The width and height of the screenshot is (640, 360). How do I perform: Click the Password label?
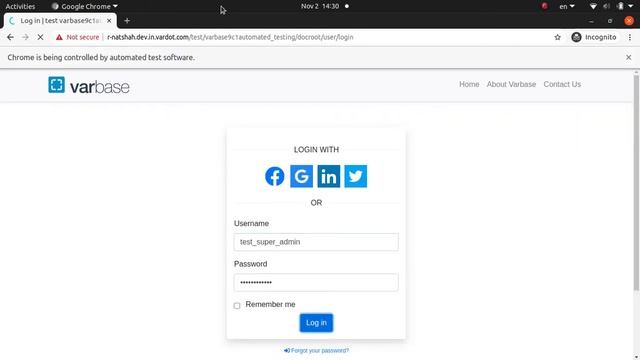click(251, 264)
